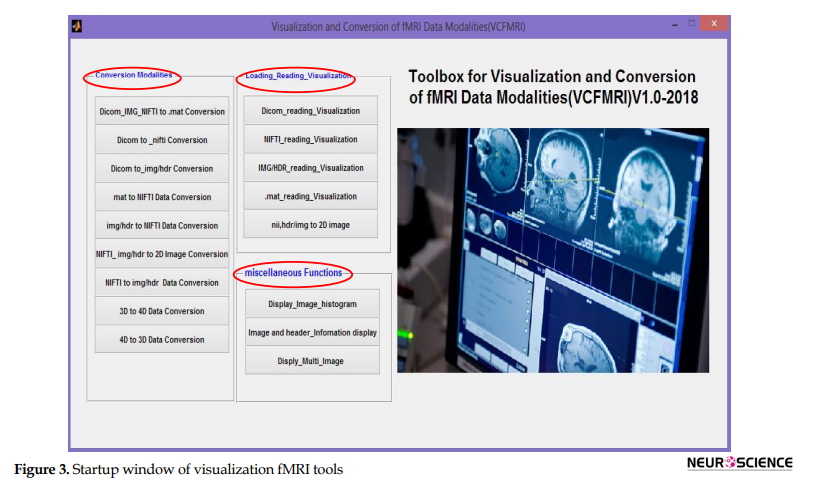Click Dicom_IMG_NIFTI to .mat Conversion button
Viewport: 813px width, 486px height.
coord(162,111)
